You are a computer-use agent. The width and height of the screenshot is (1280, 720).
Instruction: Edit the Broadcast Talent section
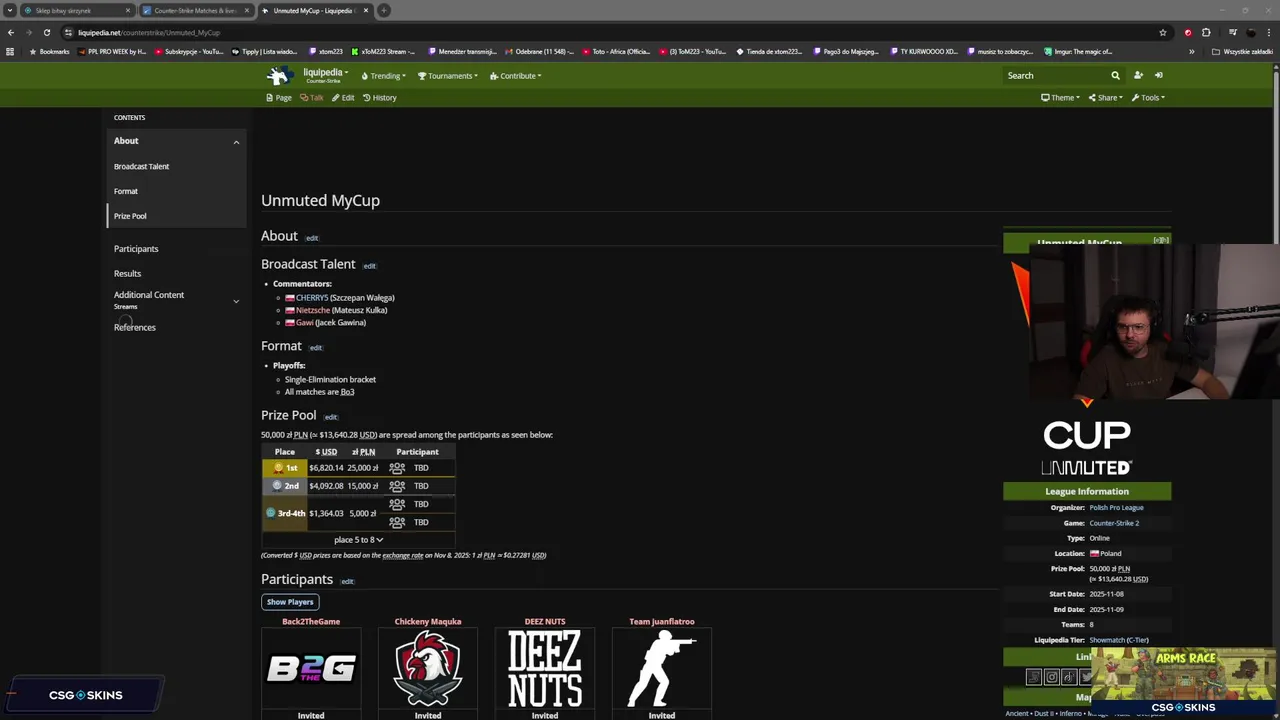[369, 266]
